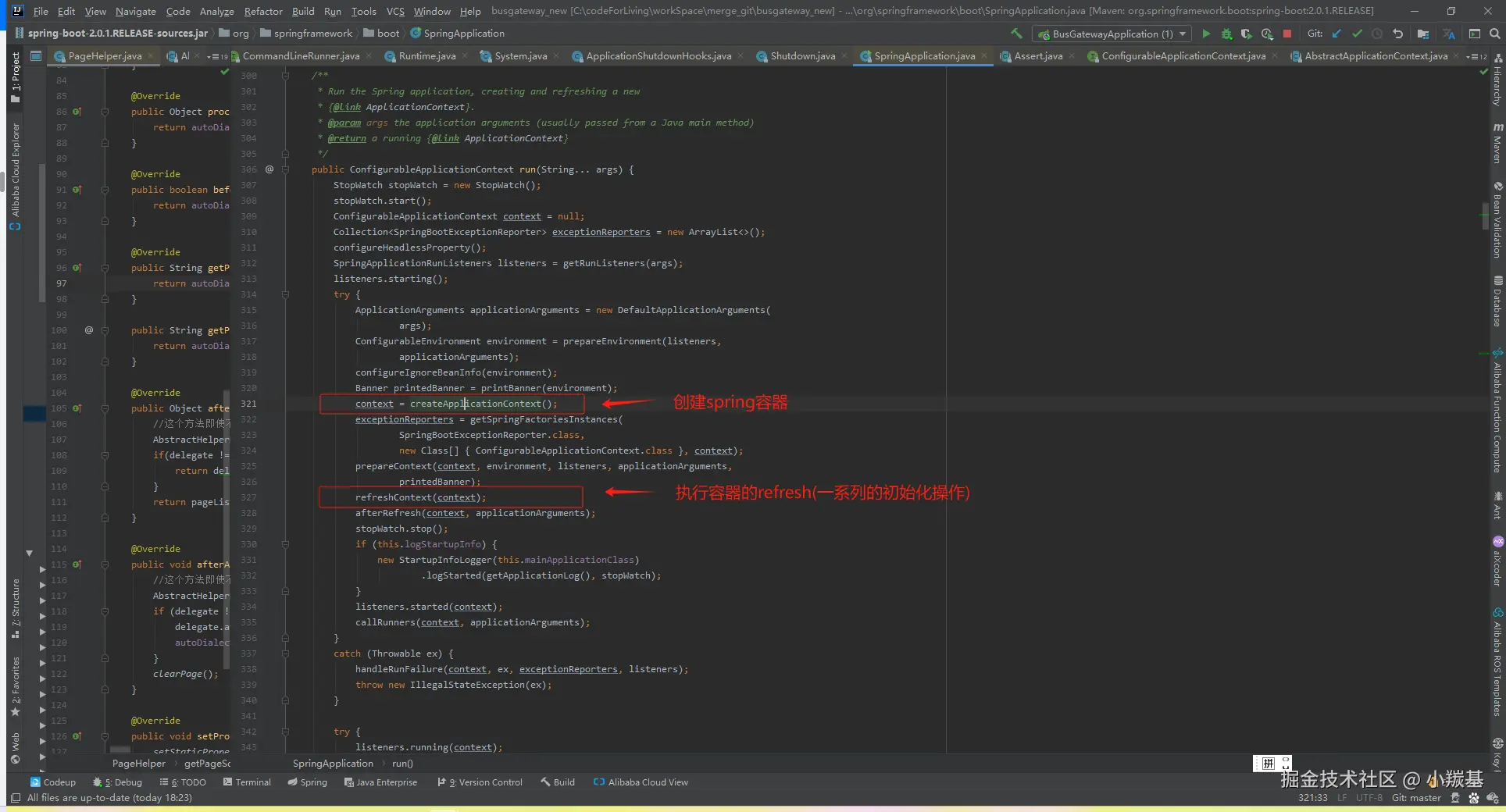The image size is (1506, 812).
Task: Switch to the AbstractApplicationContext.java tab
Action: pos(1376,56)
